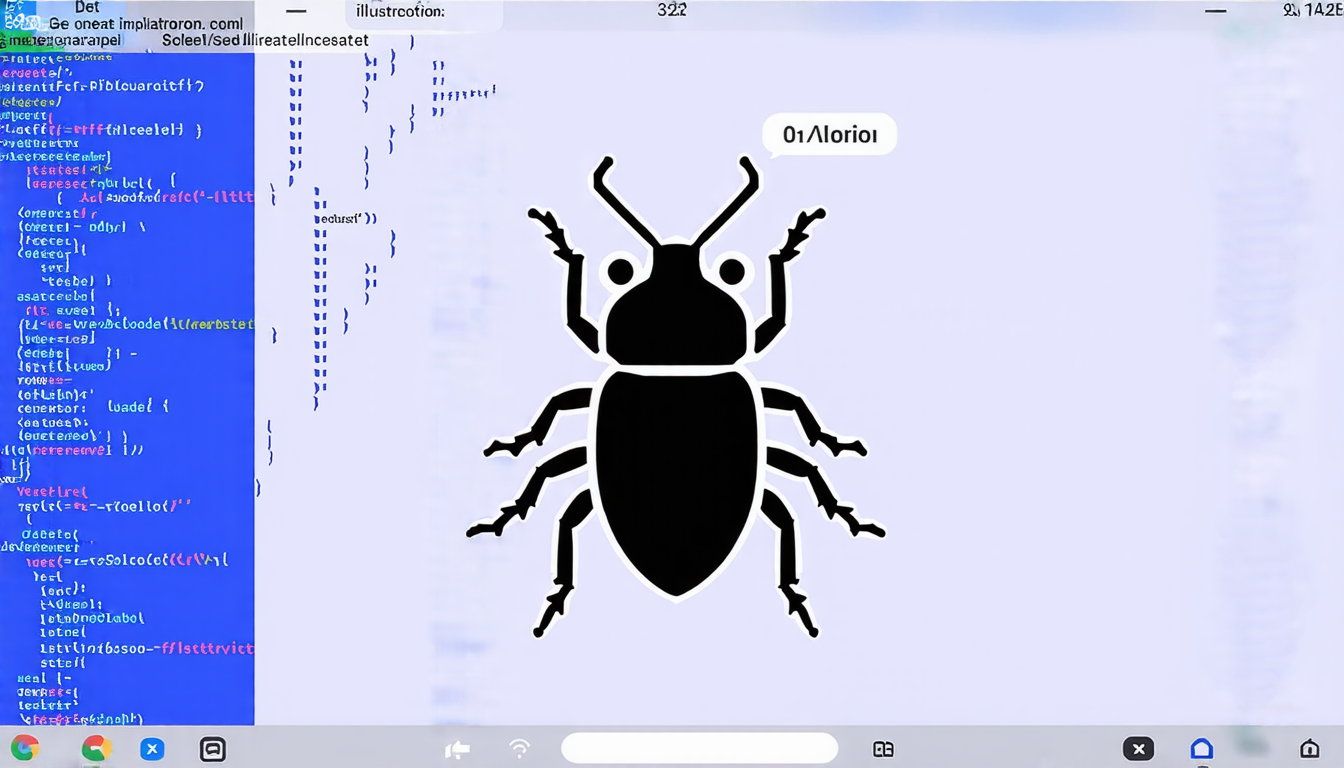This screenshot has width=1344, height=768.
Task: Click the "322" number in the top bar
Action: point(672,10)
